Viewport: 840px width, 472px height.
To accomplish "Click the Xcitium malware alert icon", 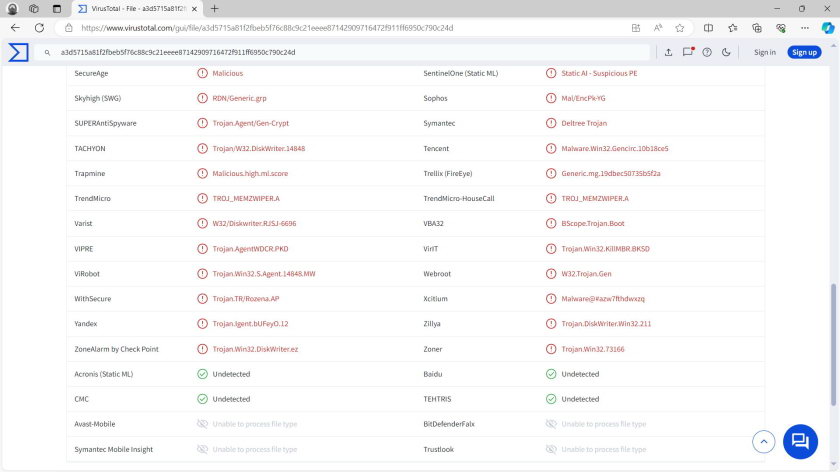I will [551, 298].
